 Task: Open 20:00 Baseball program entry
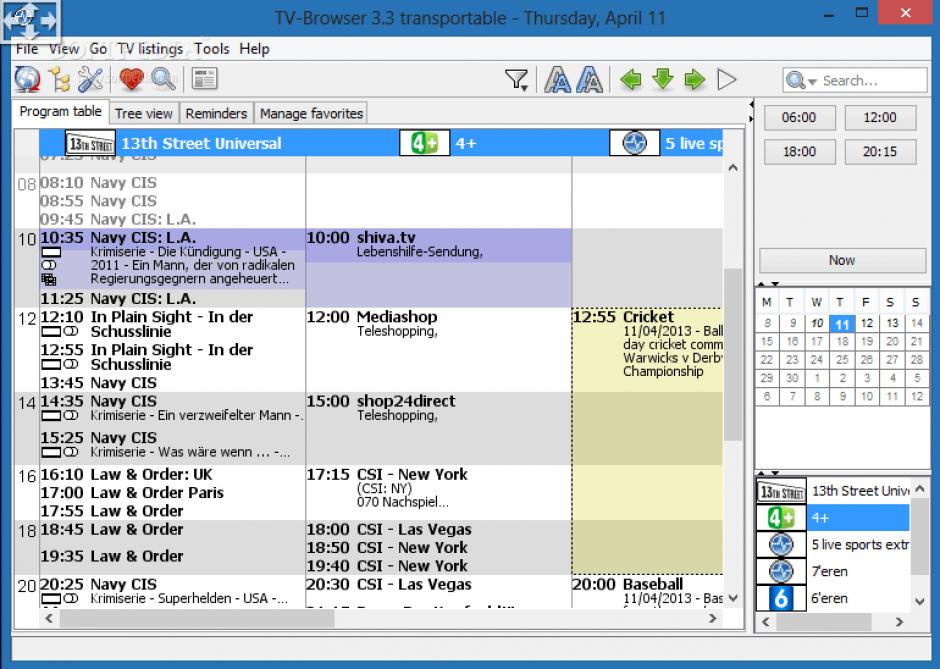pos(648,591)
